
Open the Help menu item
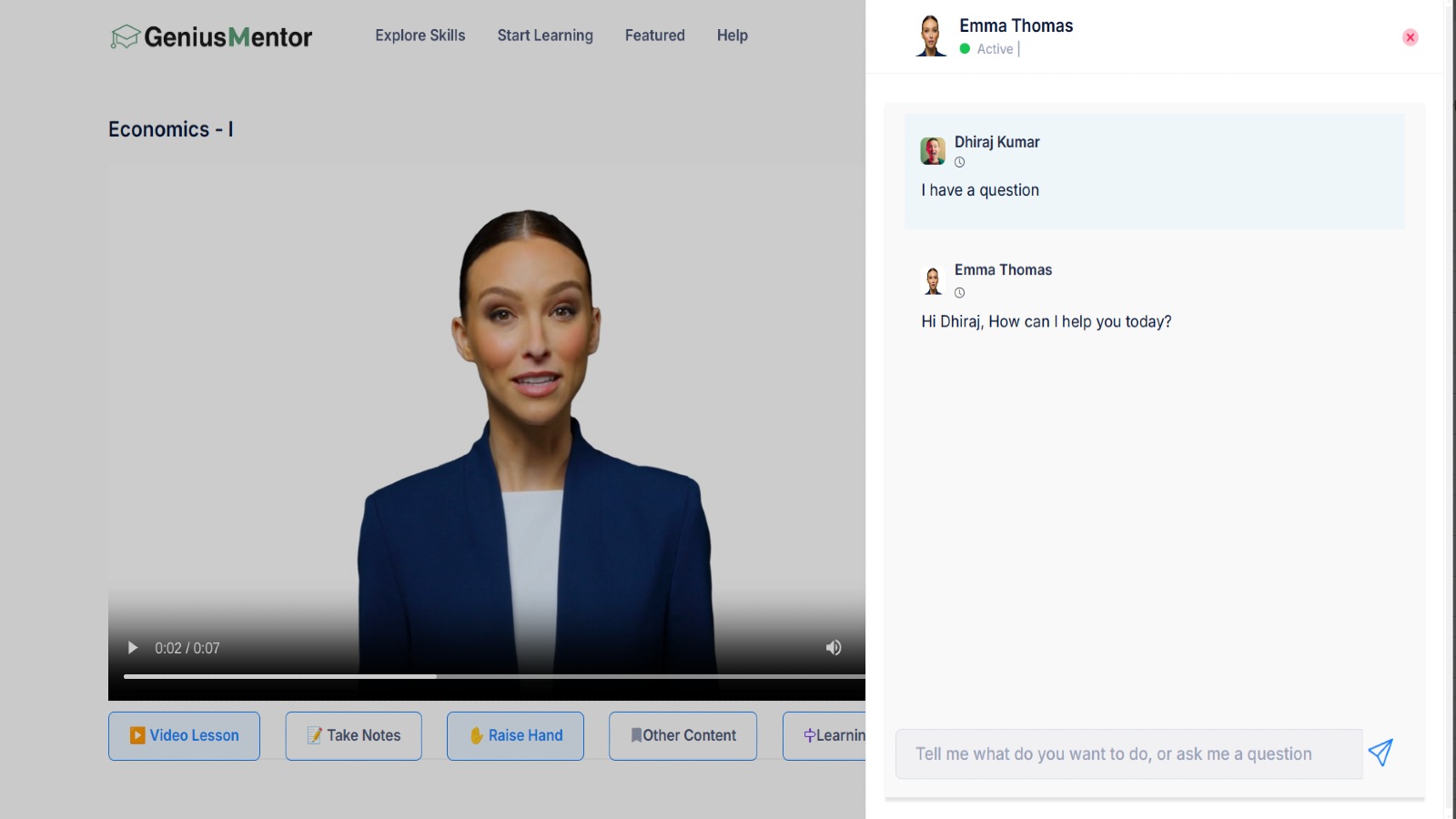(x=732, y=35)
